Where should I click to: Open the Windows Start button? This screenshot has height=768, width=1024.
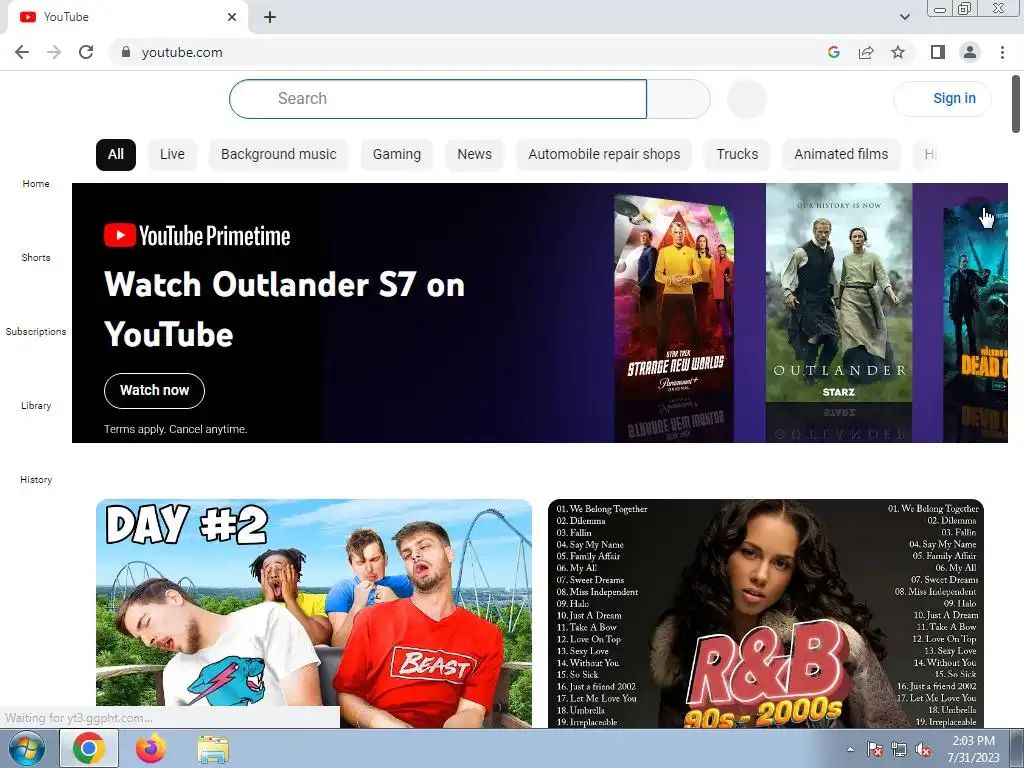(x=26, y=749)
